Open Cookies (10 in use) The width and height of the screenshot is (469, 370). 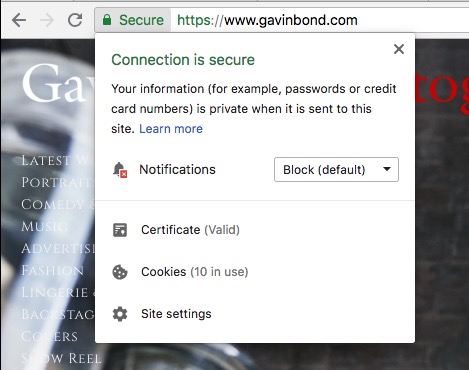pos(195,272)
